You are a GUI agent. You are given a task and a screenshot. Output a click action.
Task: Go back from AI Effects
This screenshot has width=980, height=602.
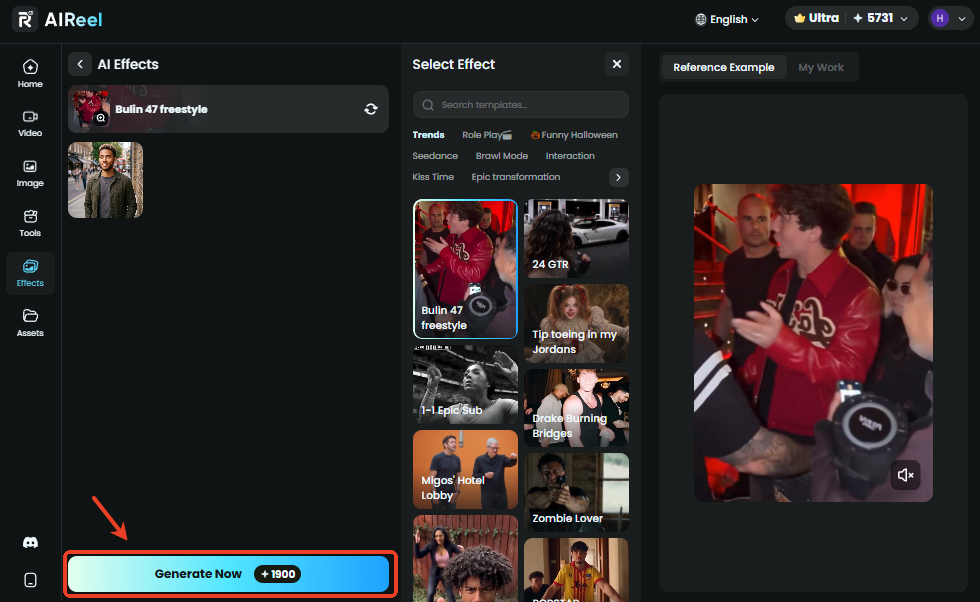pyautogui.click(x=79, y=64)
